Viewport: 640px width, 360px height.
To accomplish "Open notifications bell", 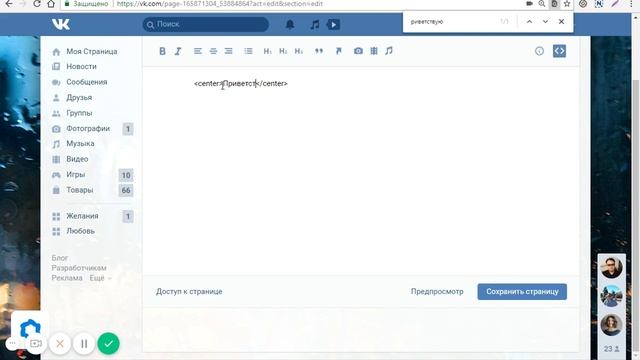I will click(x=290, y=24).
